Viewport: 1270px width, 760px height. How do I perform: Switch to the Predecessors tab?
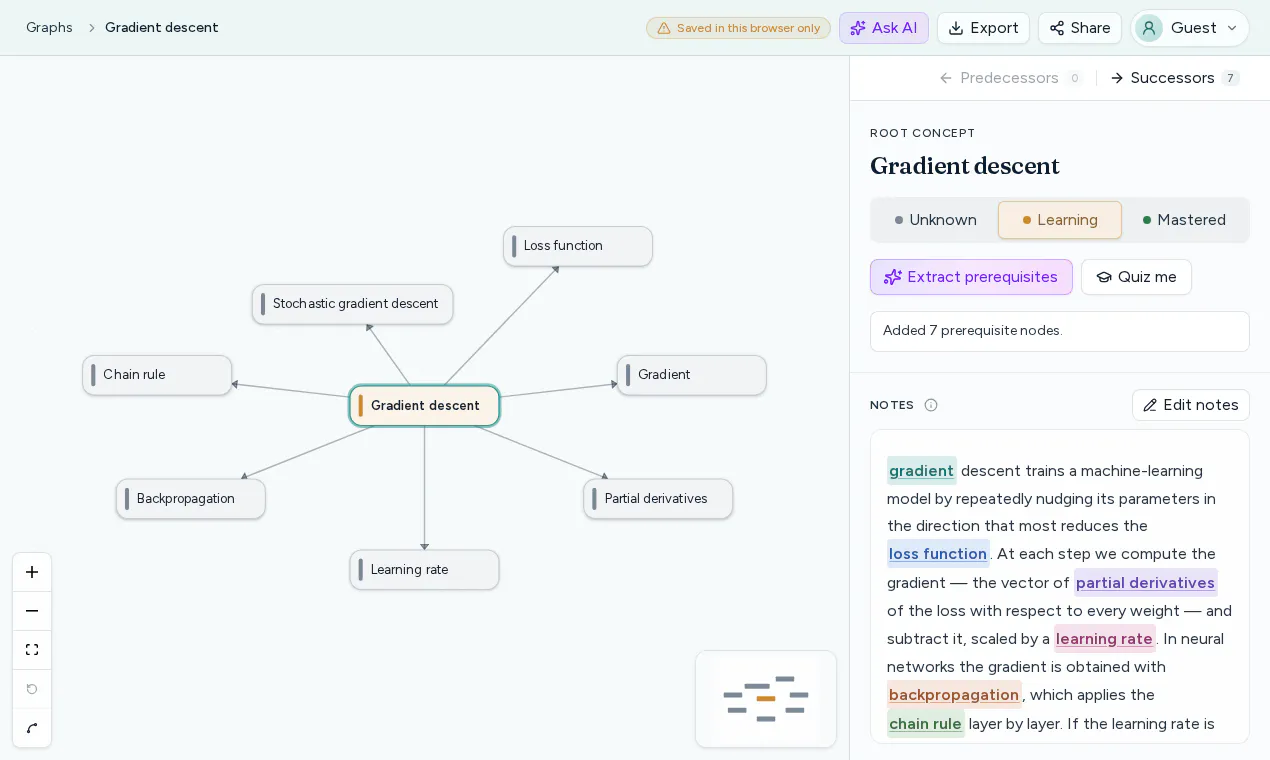pyautogui.click(x=1010, y=78)
